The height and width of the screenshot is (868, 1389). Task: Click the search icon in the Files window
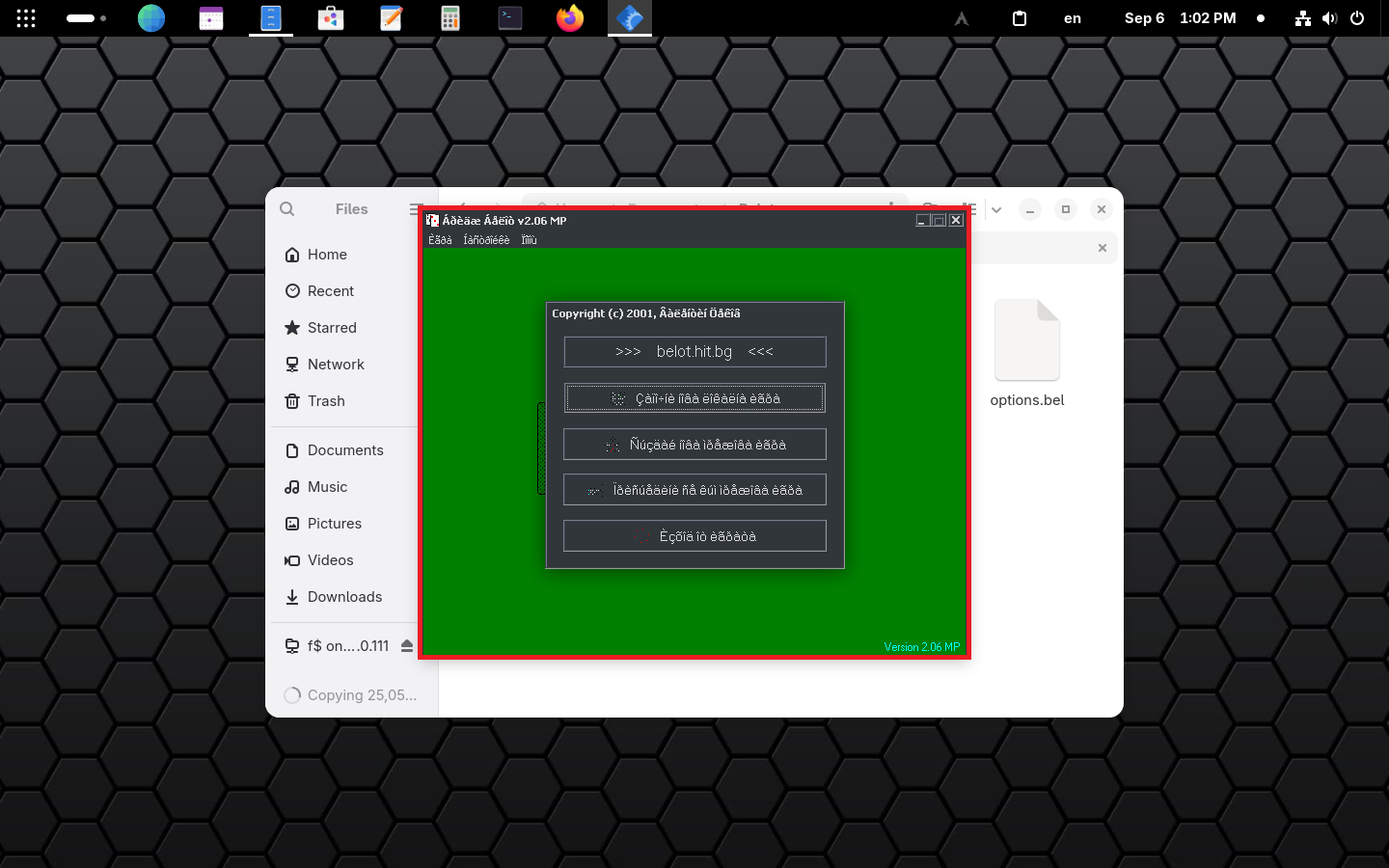(x=287, y=209)
